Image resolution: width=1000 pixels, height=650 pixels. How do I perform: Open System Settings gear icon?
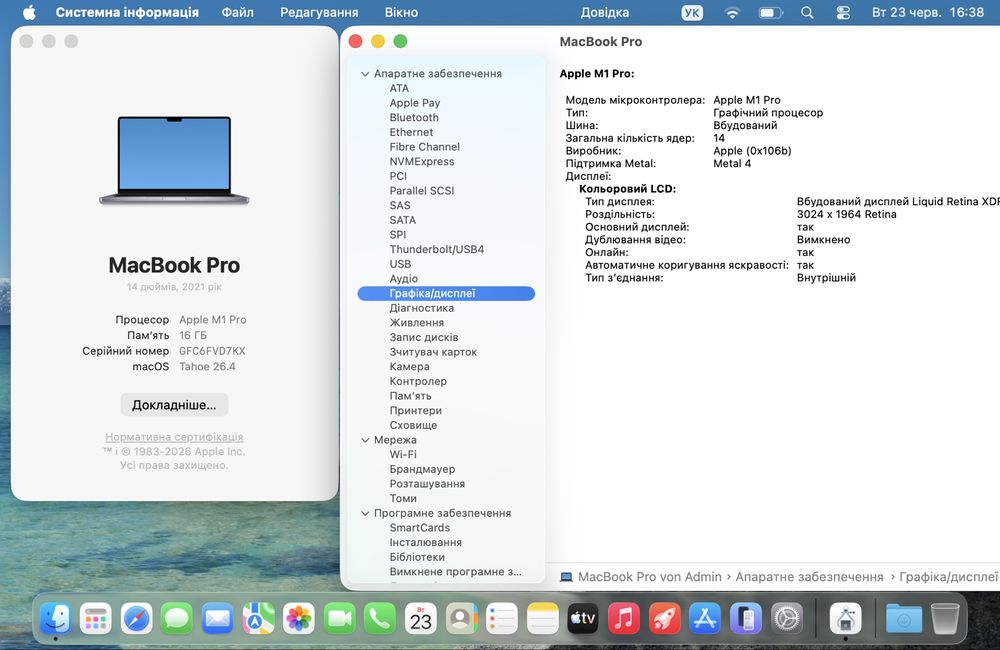coord(786,618)
